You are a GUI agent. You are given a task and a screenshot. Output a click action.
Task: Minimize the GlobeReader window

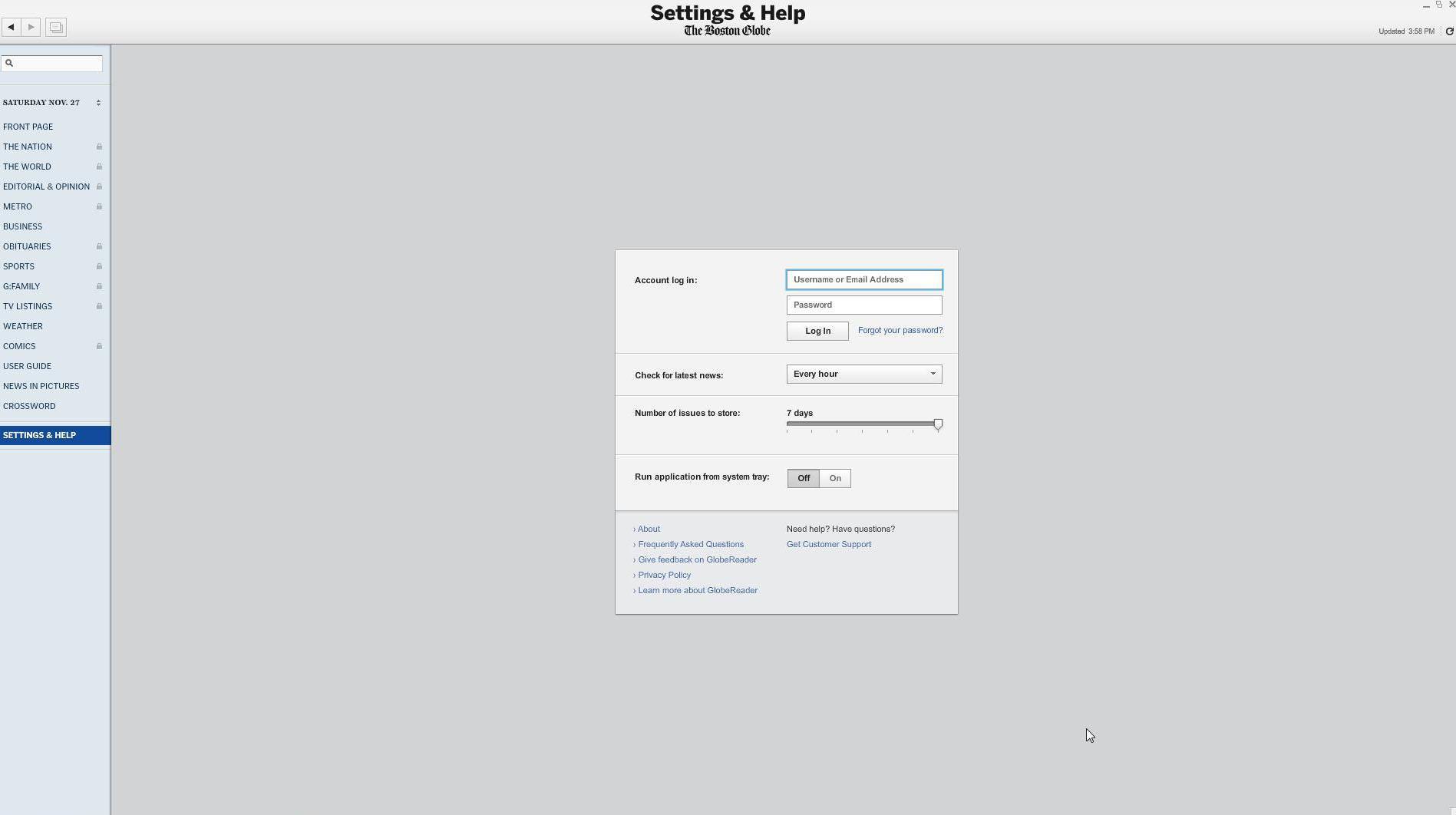(1426, 5)
